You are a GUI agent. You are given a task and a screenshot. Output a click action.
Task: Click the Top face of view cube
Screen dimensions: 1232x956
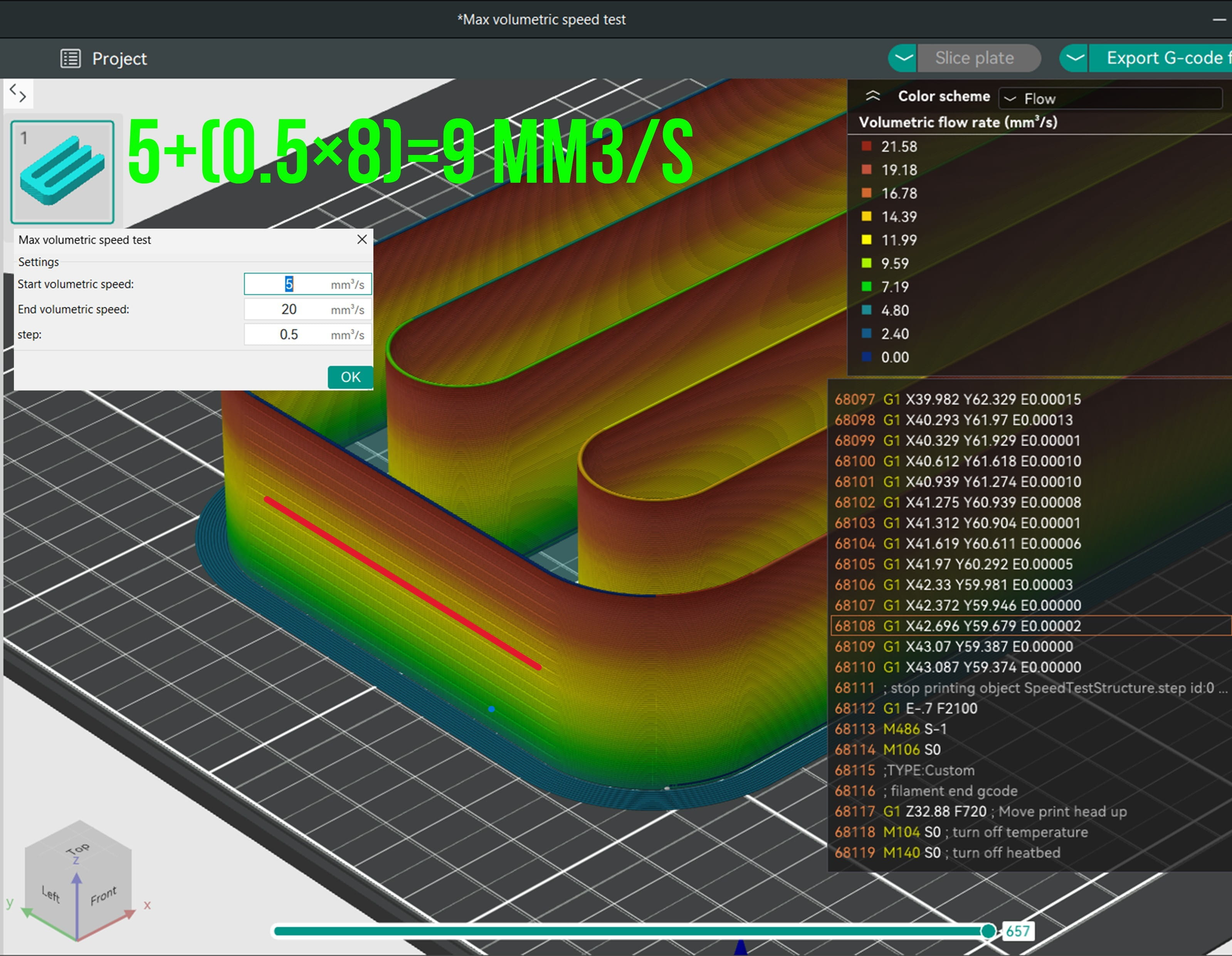coord(78,848)
